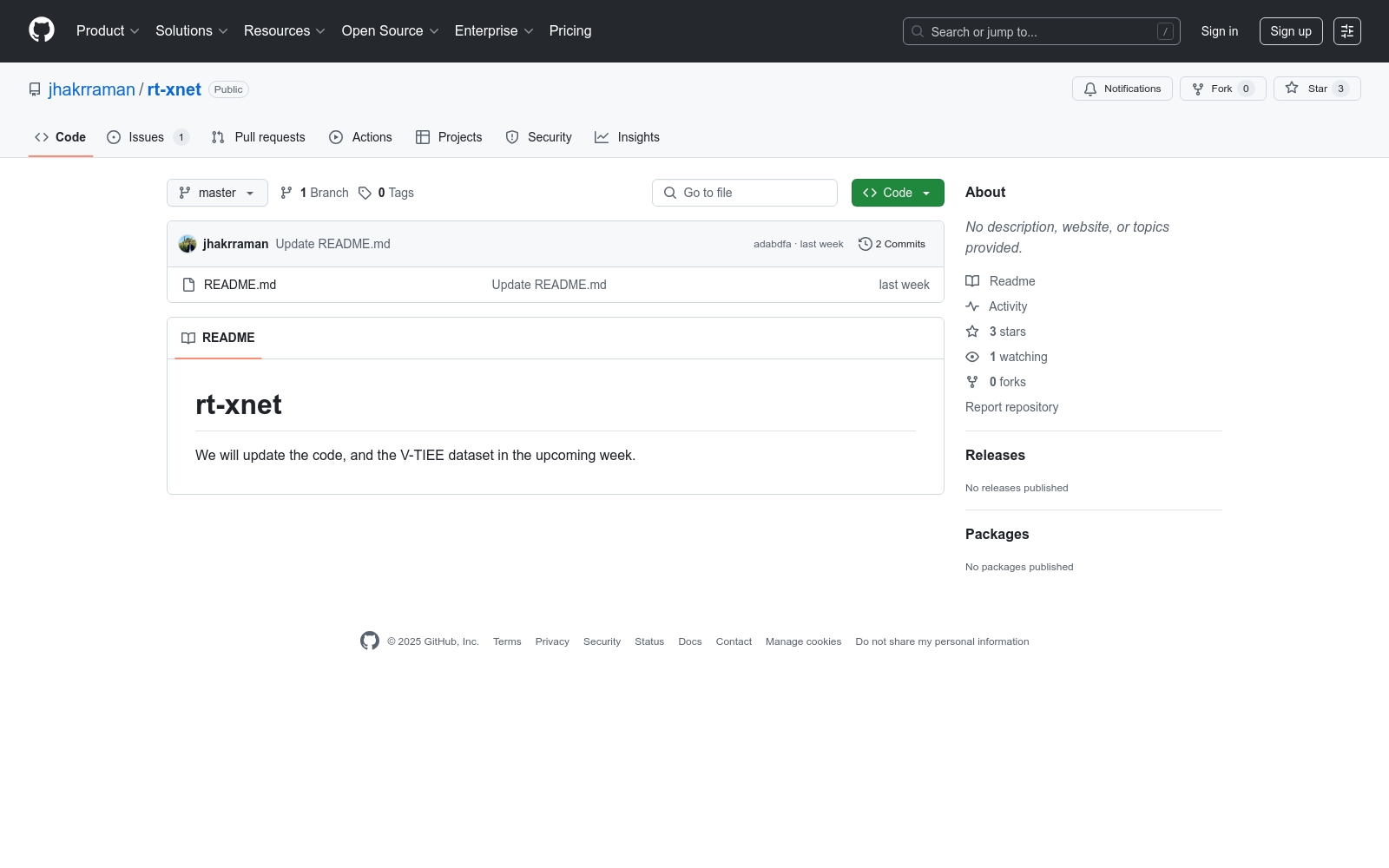The width and height of the screenshot is (1389, 868).
Task: Open appearance settings icon in header
Action: click(1347, 31)
